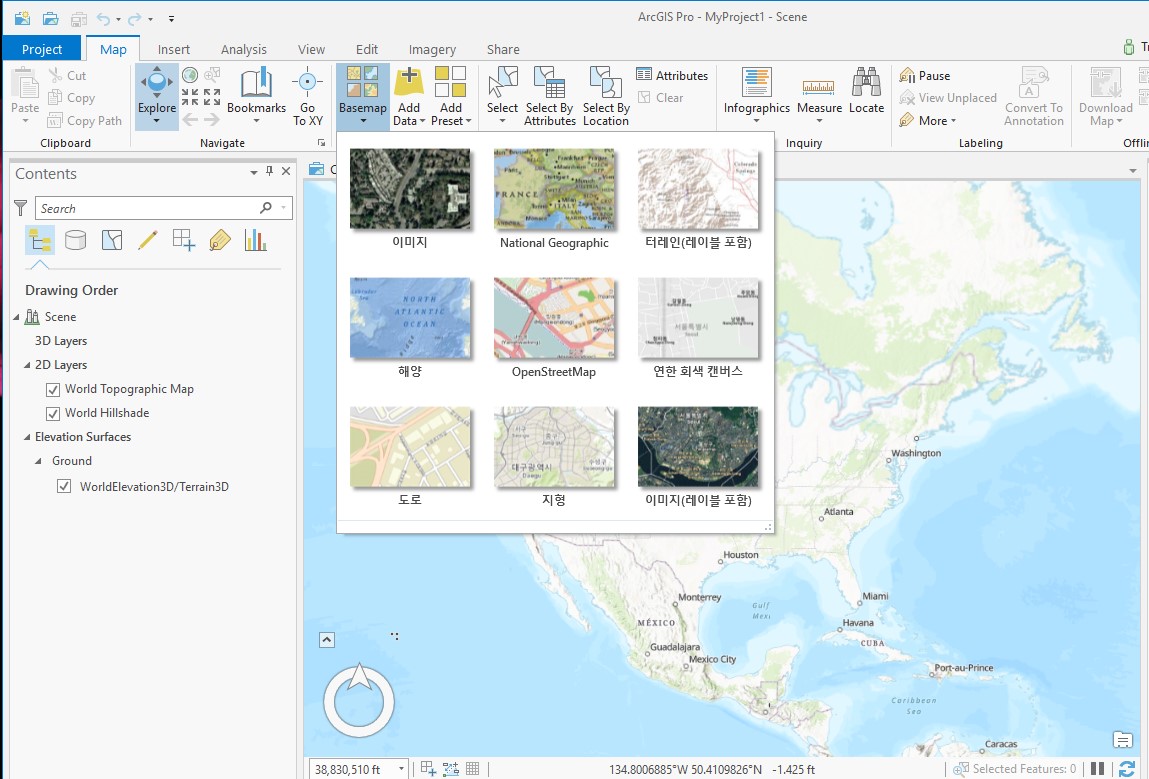Image resolution: width=1149 pixels, height=779 pixels.
Task: Open the Bookmarks tool
Action: (x=256, y=95)
